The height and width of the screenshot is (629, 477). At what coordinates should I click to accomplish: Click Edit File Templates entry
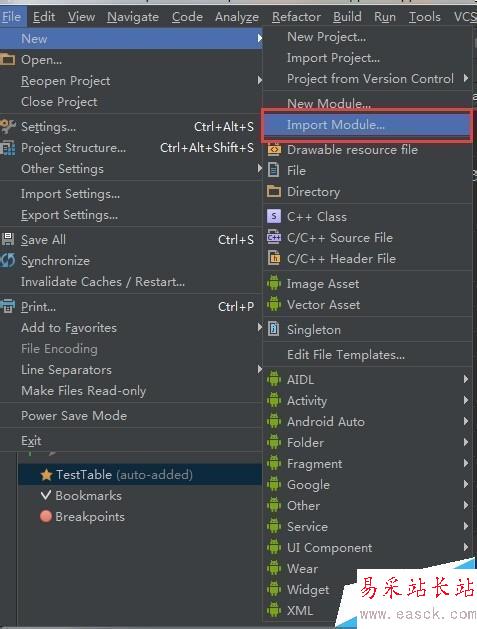pyautogui.click(x=346, y=355)
